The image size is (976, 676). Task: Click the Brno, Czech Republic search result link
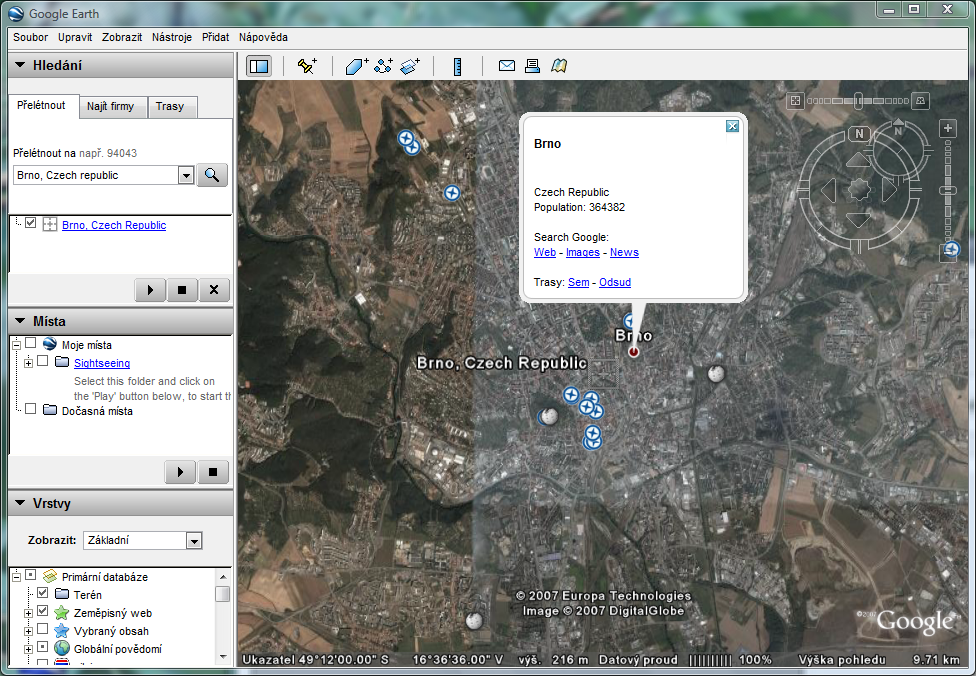click(x=114, y=225)
